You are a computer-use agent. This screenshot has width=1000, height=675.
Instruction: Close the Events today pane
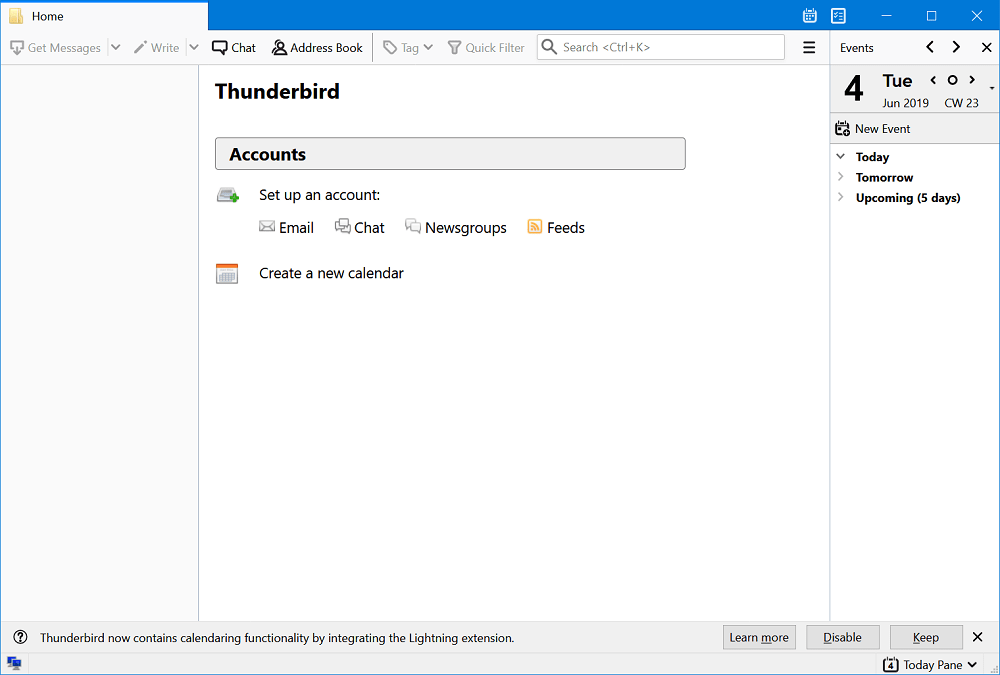point(987,47)
